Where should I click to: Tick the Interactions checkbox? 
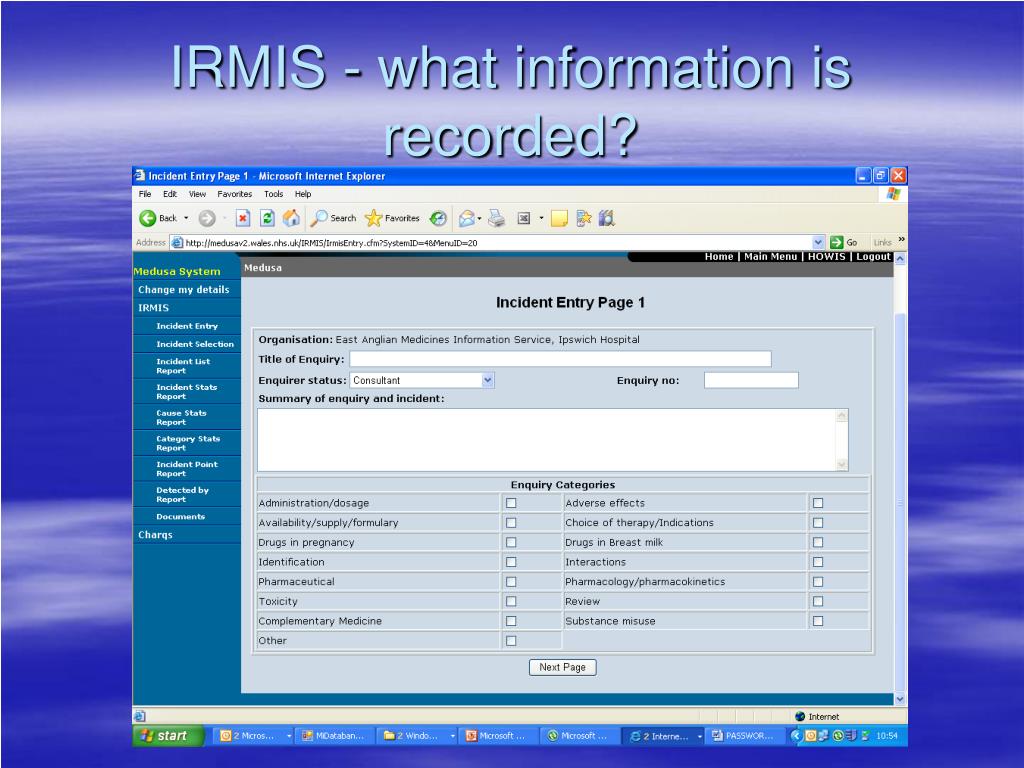coord(818,562)
